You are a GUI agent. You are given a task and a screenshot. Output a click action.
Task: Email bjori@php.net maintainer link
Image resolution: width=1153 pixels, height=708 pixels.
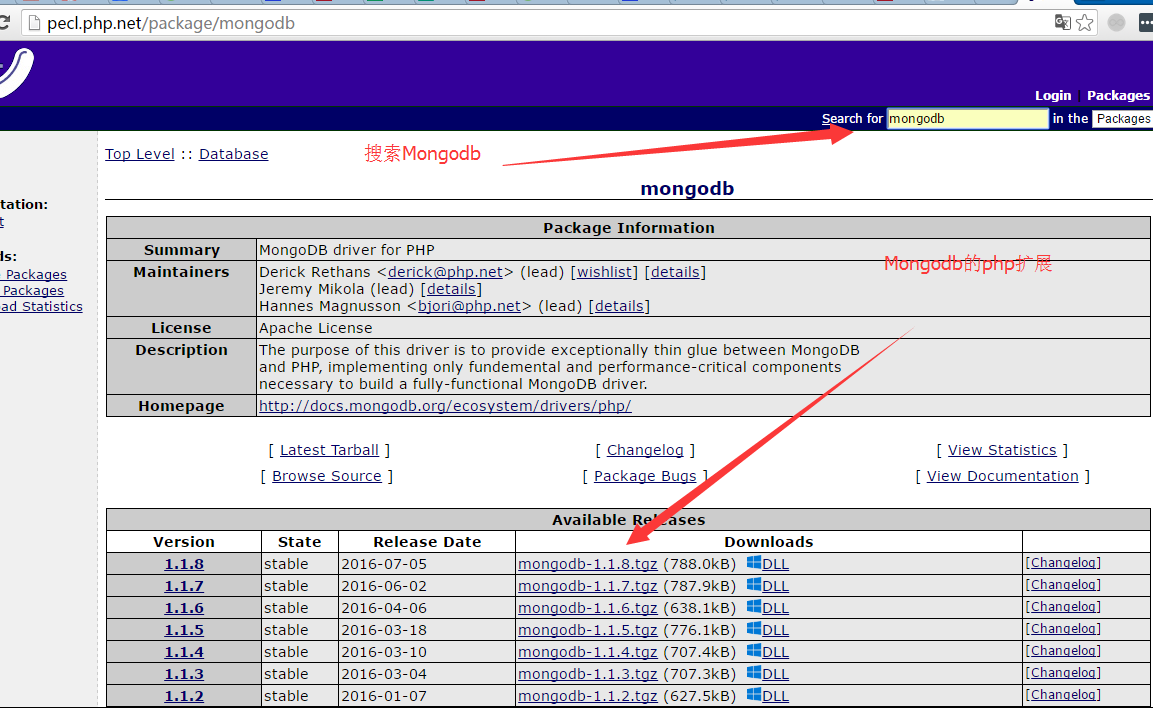469,306
